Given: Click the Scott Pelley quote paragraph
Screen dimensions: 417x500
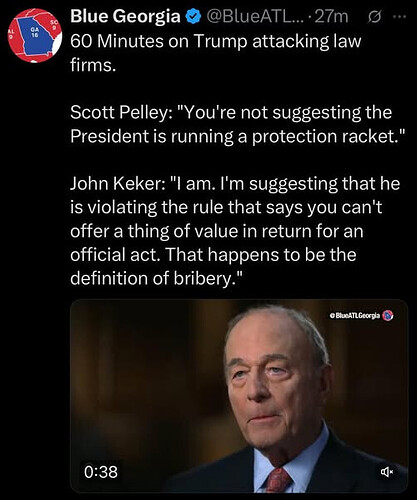Looking at the screenshot, I should 238,124.
